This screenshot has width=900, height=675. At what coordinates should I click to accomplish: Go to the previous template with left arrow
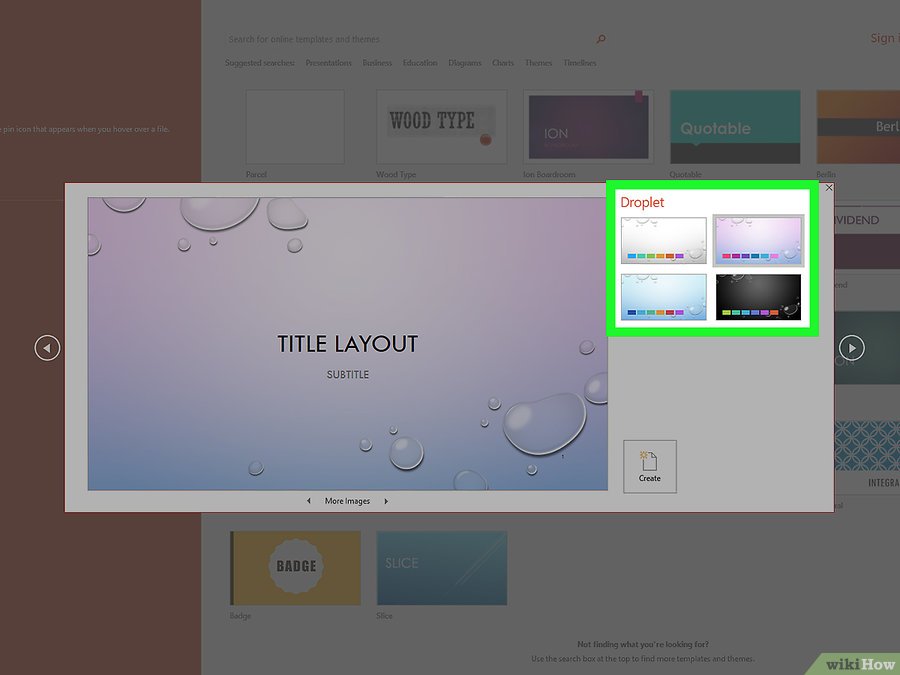click(x=47, y=348)
